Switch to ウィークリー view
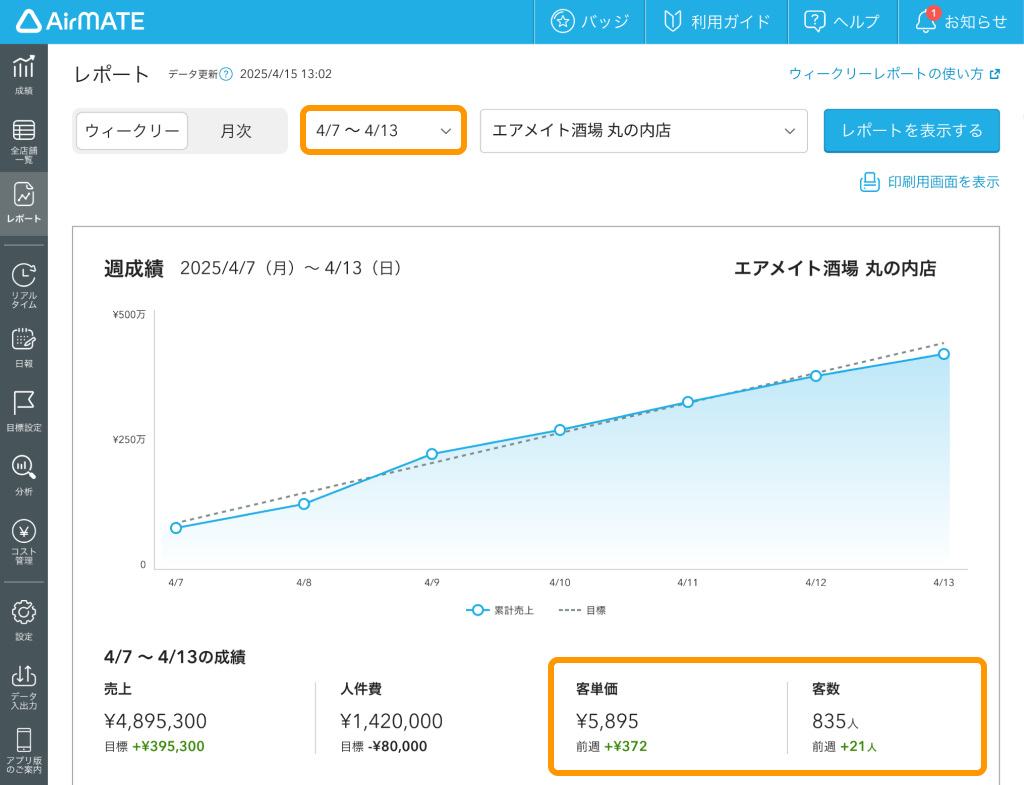Viewport: 1024px width, 785px height. pos(132,131)
